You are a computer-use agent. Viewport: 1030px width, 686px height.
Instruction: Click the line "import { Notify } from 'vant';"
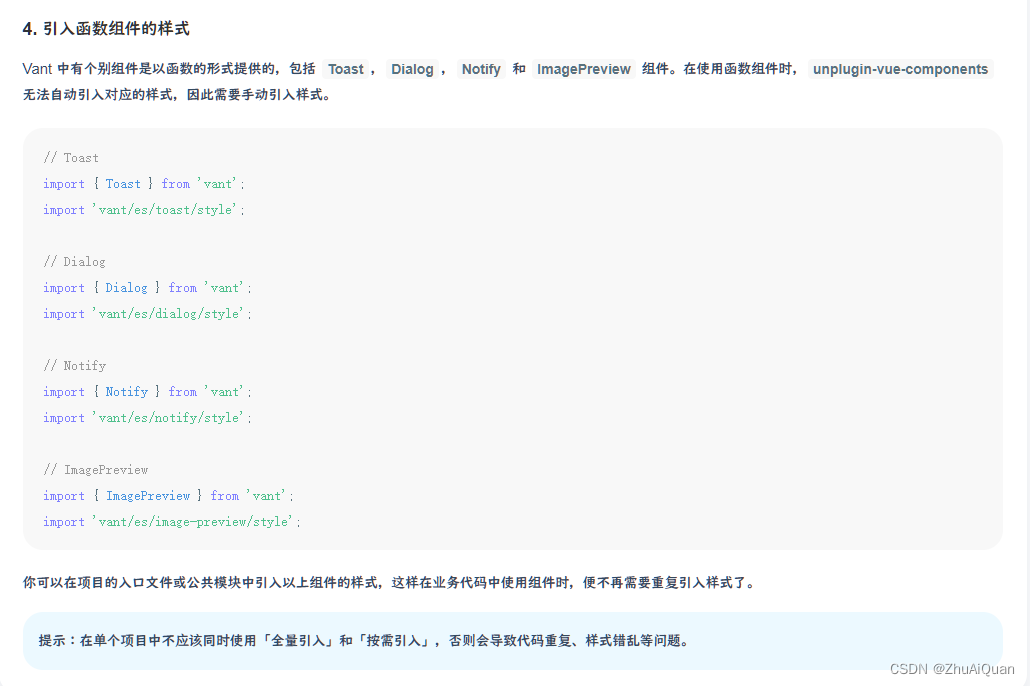147,392
